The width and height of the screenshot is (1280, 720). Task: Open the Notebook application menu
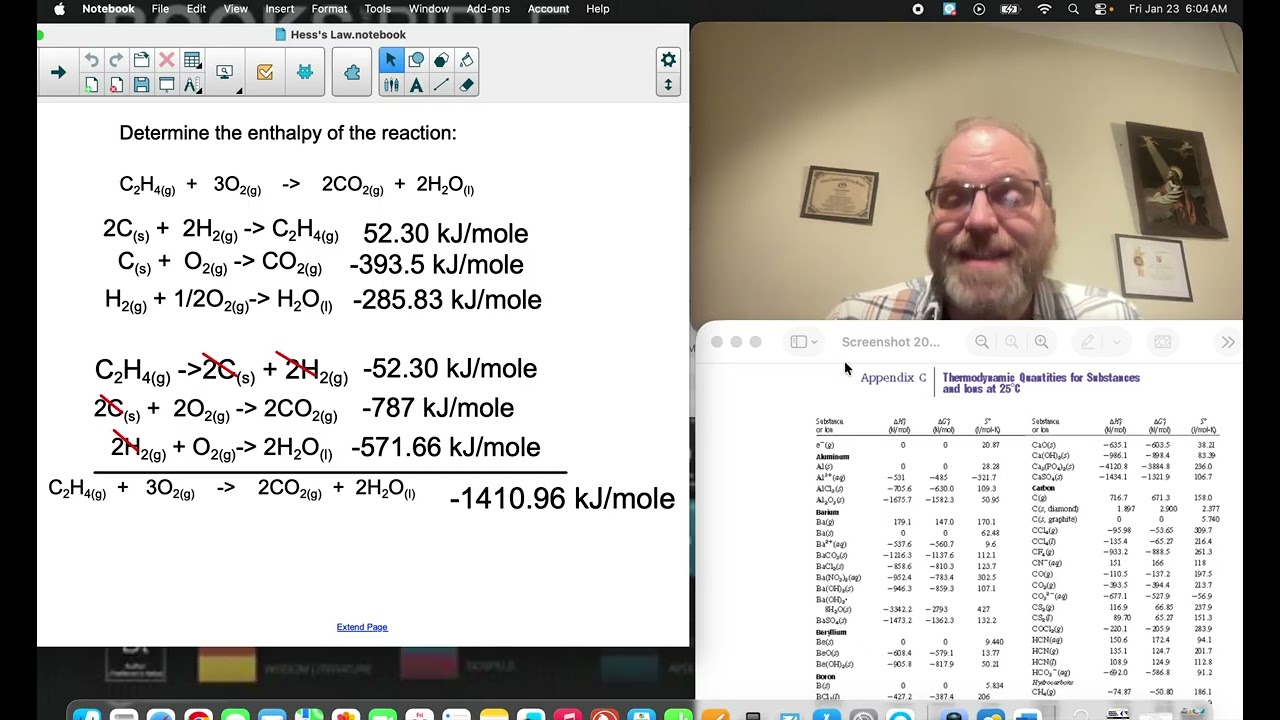(x=108, y=9)
